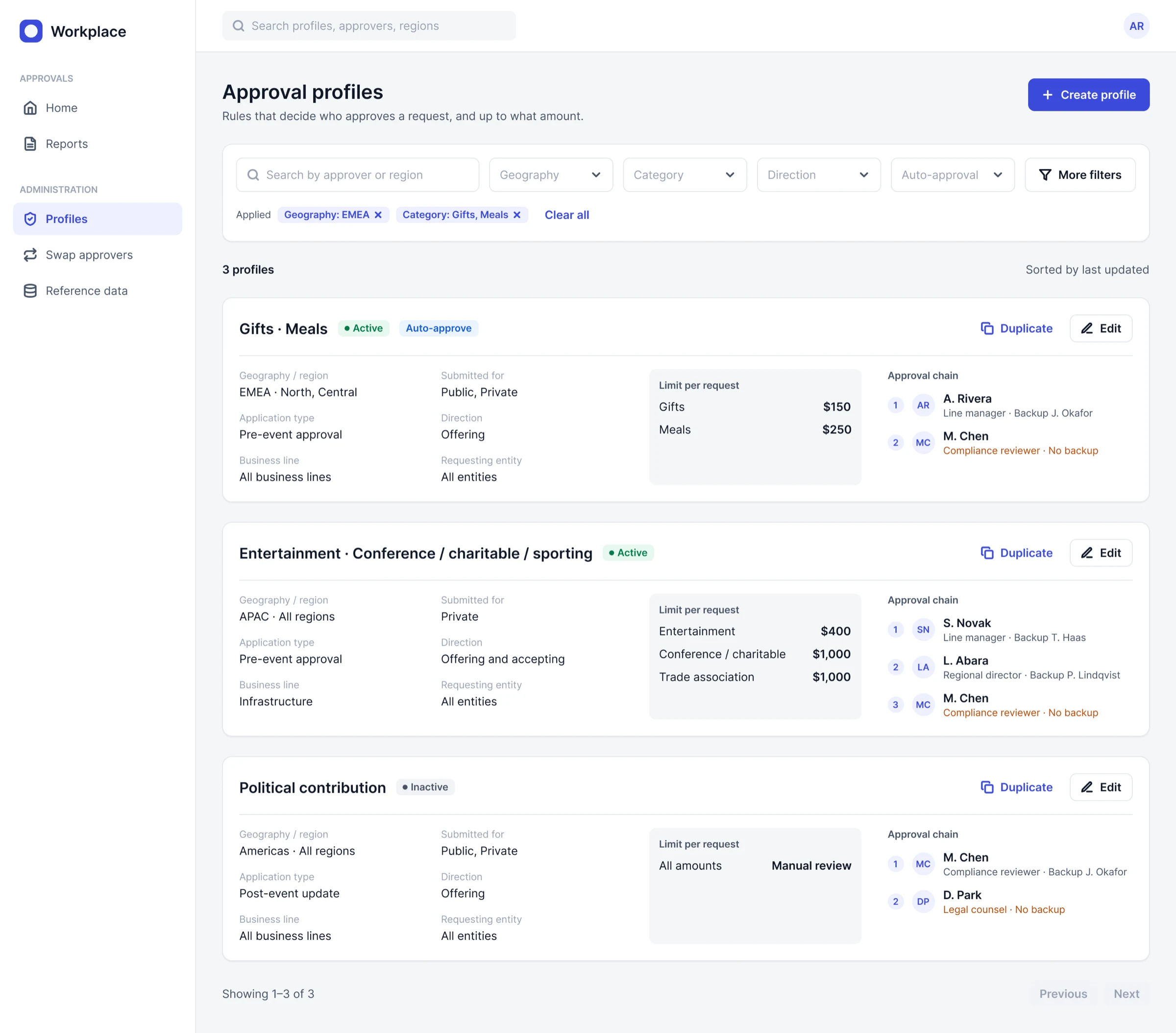Open More filters
This screenshot has width=1176, height=1033.
(1080, 175)
